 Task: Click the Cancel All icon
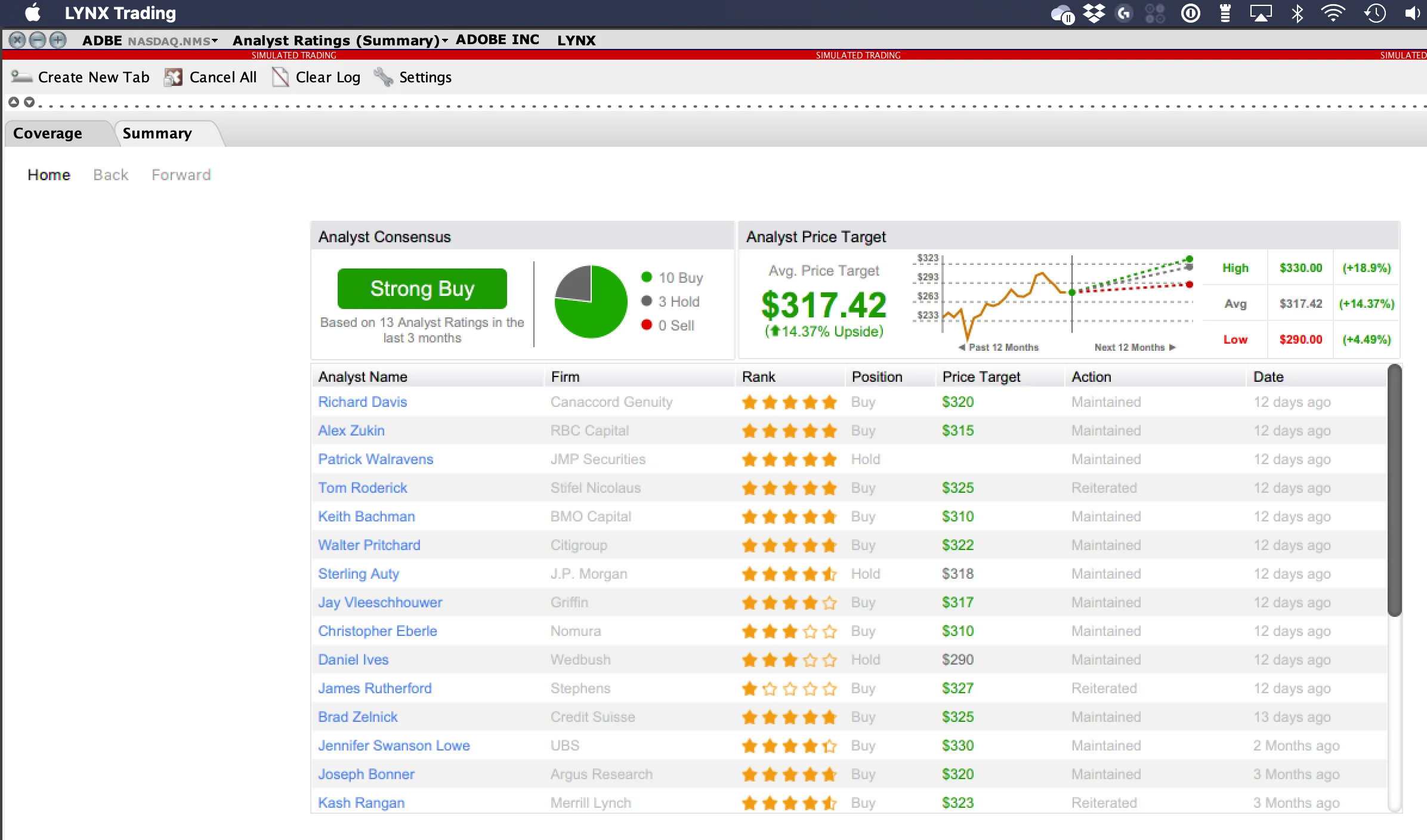pyautogui.click(x=173, y=77)
